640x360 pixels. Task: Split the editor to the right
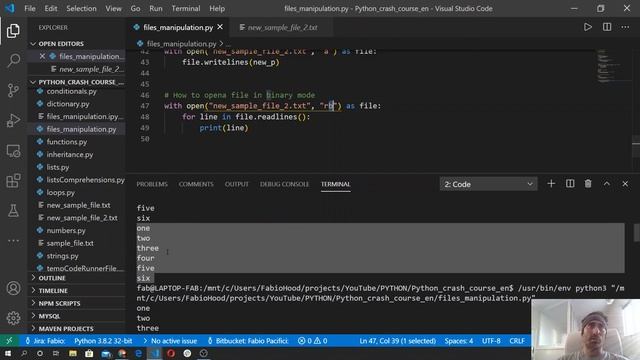pos(607,27)
